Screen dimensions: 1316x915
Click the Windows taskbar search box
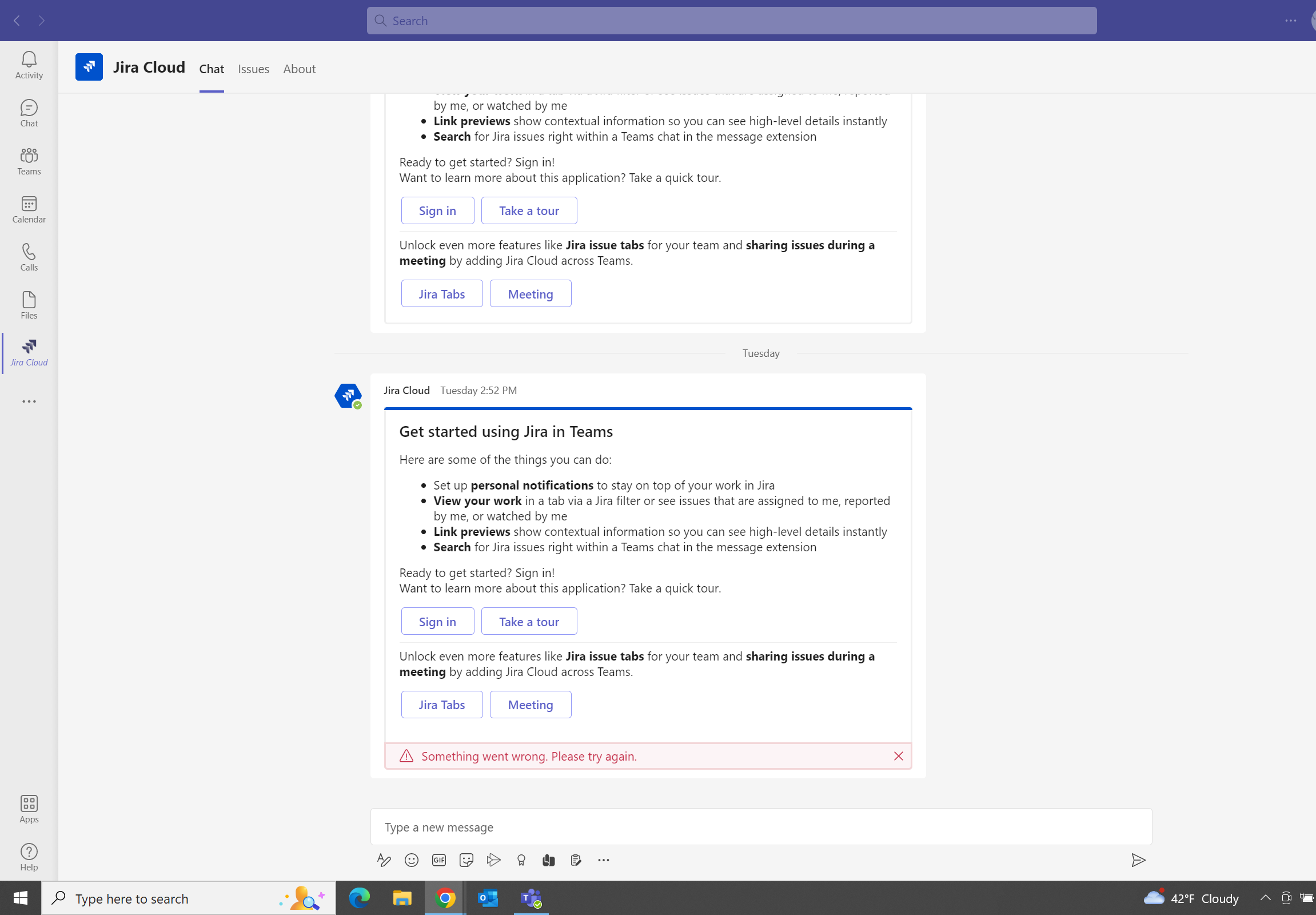pos(188,898)
